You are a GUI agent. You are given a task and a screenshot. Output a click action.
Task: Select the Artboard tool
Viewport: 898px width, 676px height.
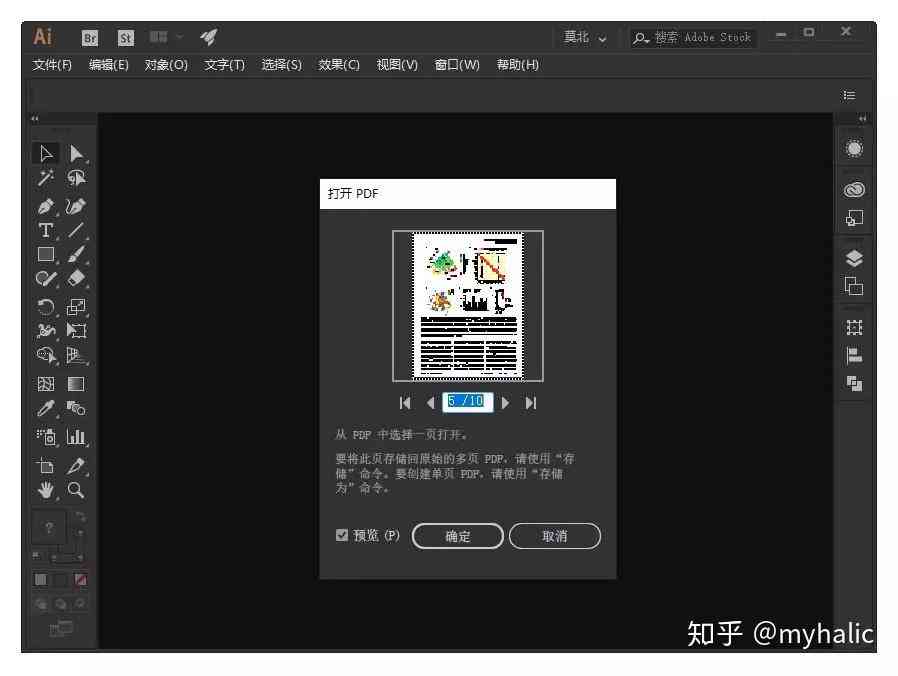pyautogui.click(x=46, y=466)
